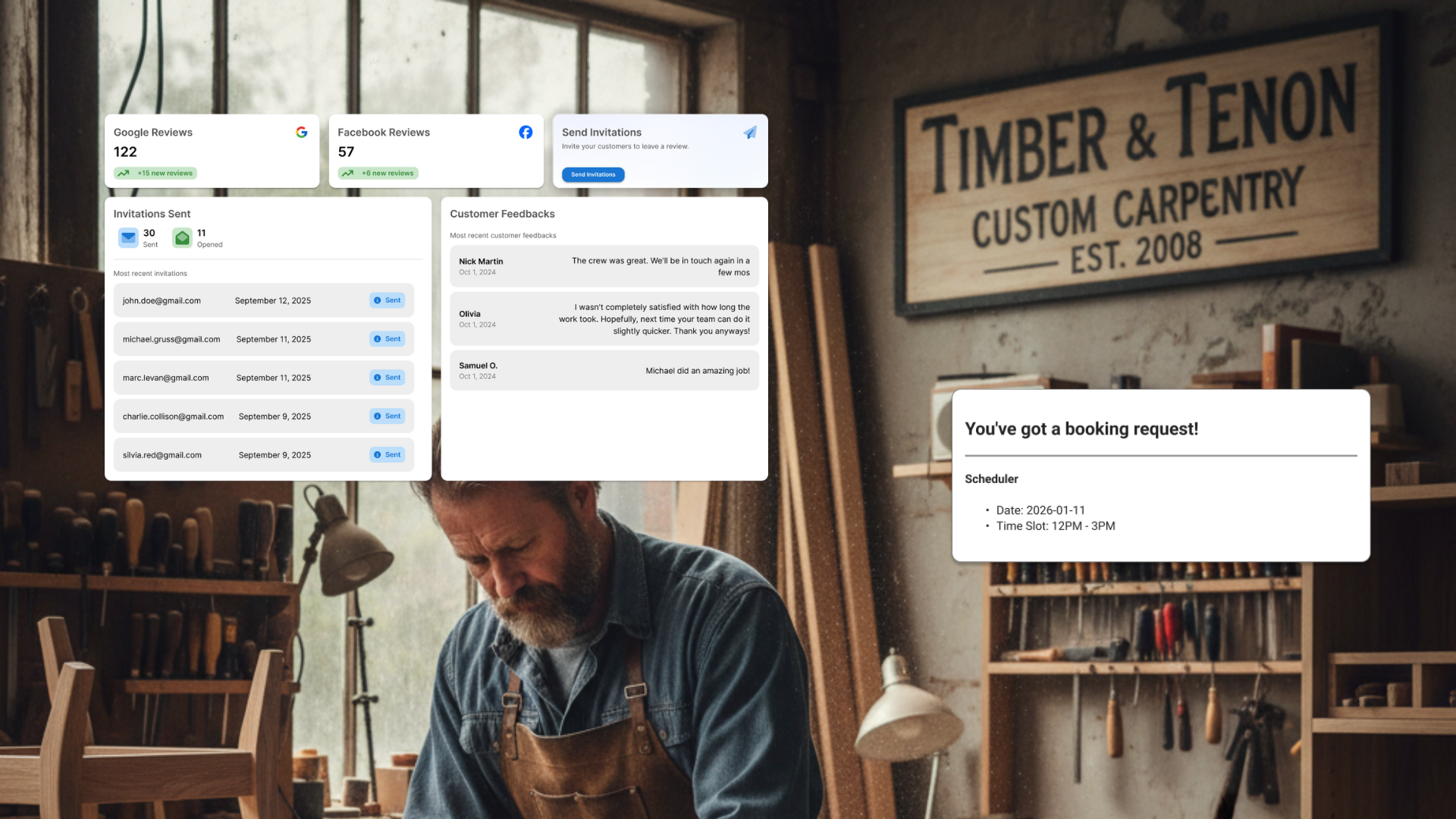1456x819 pixels.
Task: Click the trend arrow on Google Reviews
Action: [123, 174]
